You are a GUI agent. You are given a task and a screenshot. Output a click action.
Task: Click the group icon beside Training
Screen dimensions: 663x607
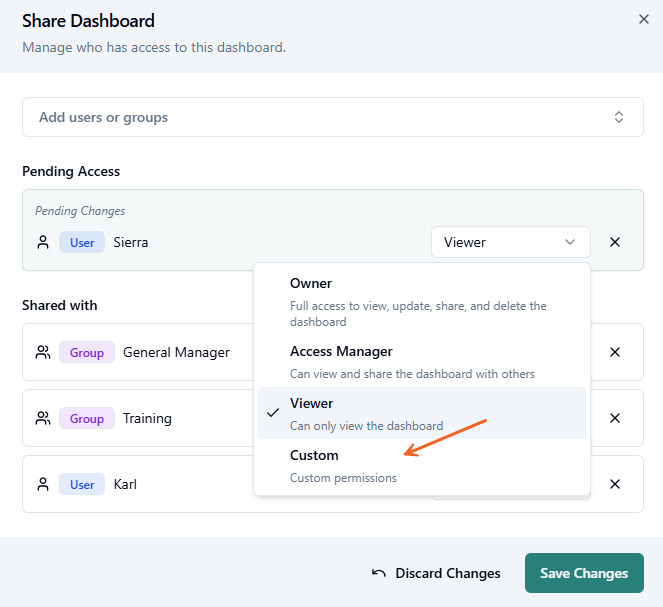[43, 418]
